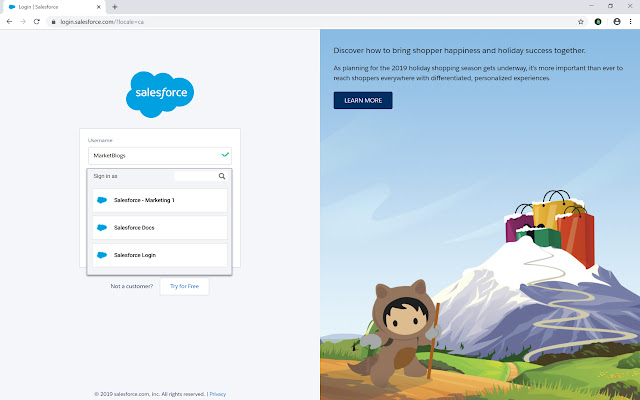
Task: Click the LEARN MORE button
Action: point(363,100)
